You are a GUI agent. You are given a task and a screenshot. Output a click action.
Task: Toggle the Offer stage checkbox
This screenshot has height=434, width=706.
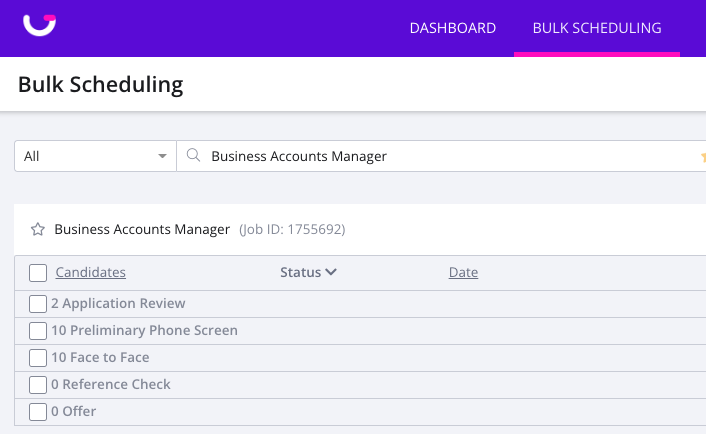(x=38, y=412)
